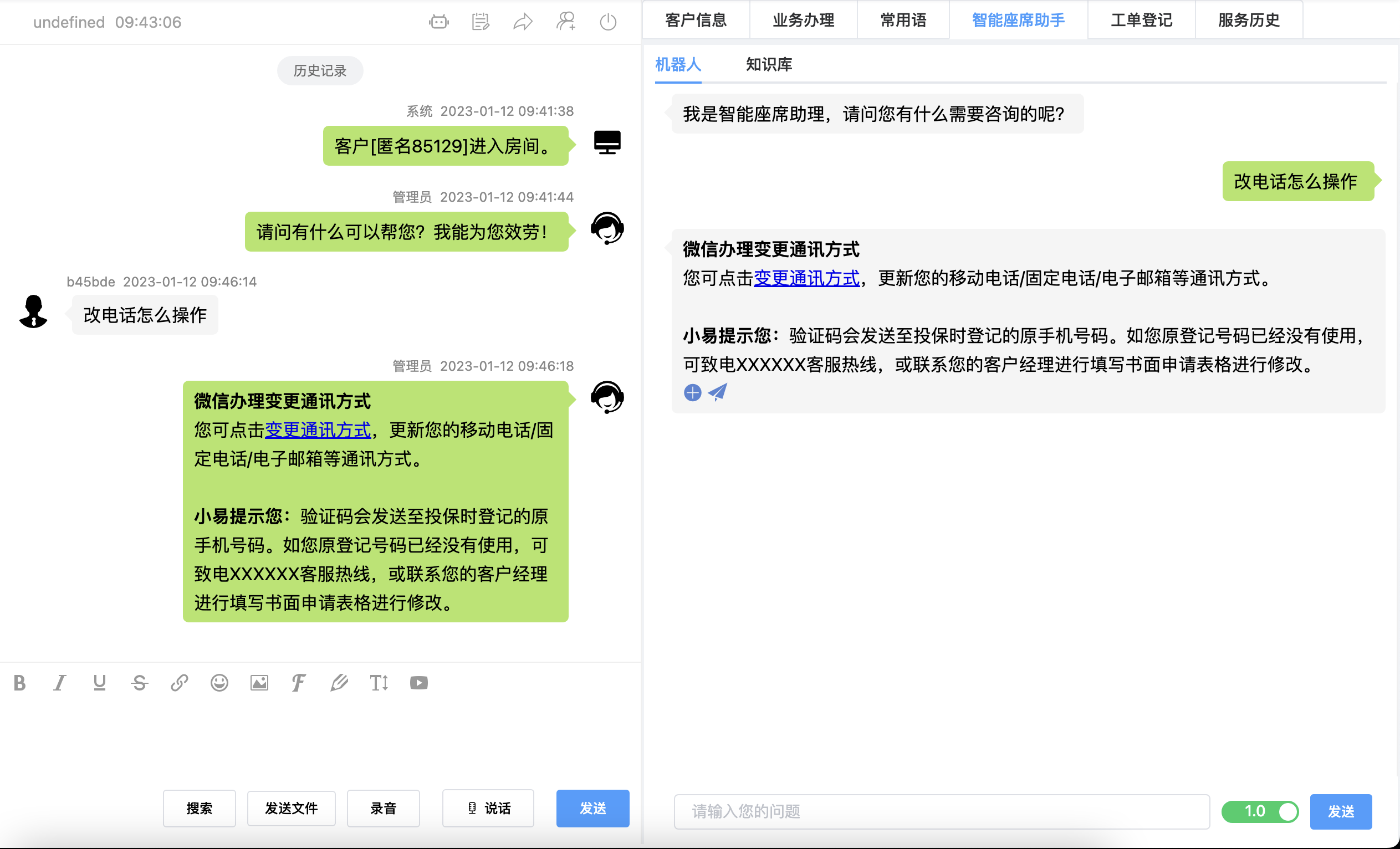Insert a hyperlink via link icon
Image resolution: width=1400 pixels, height=849 pixels.
(180, 683)
